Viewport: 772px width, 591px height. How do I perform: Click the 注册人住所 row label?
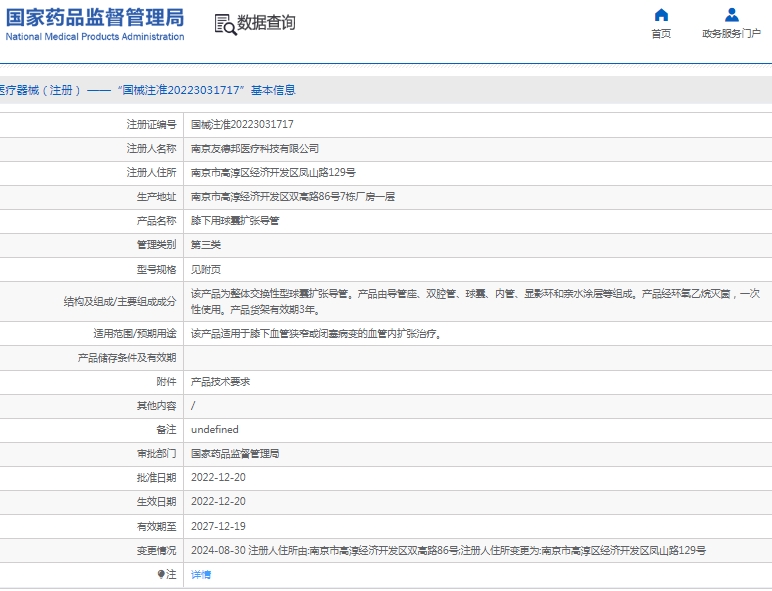tap(151, 173)
